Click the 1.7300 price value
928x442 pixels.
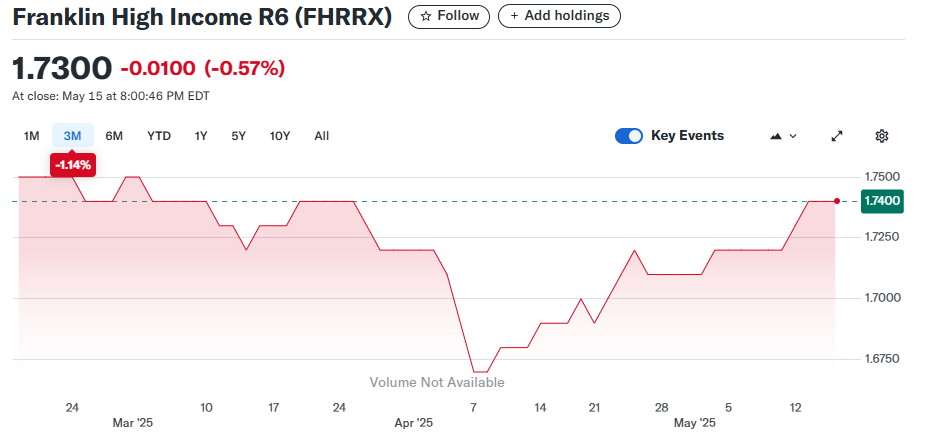[62, 68]
